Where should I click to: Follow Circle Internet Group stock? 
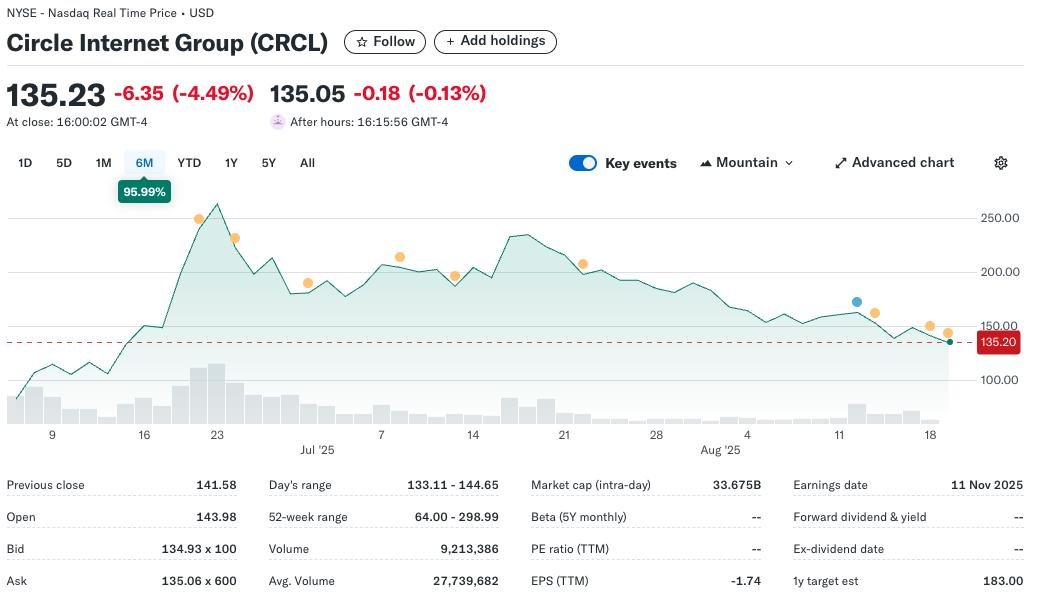coord(385,42)
